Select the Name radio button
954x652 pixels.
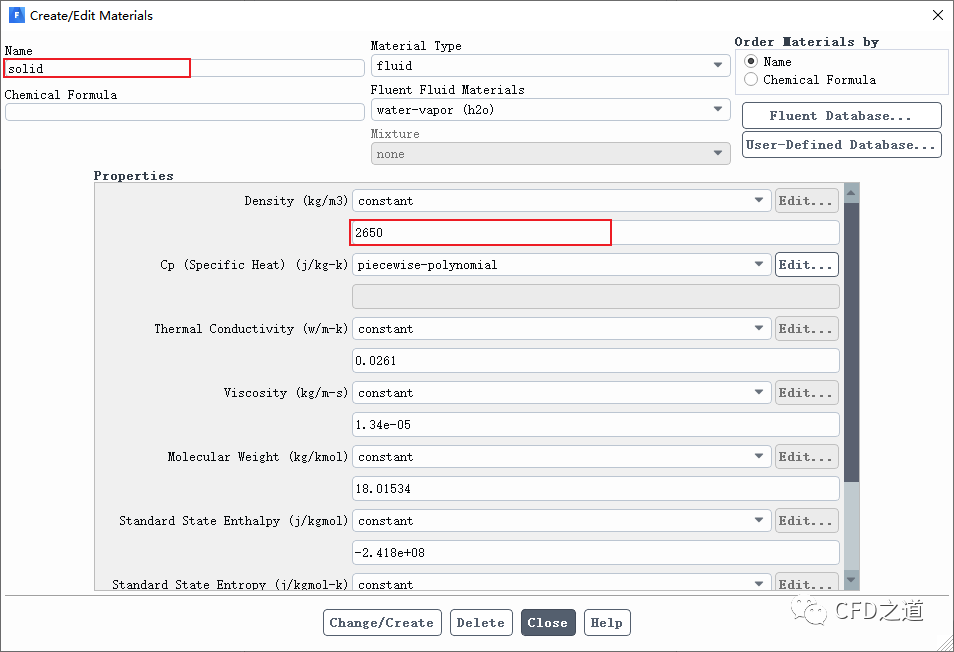[x=751, y=62]
